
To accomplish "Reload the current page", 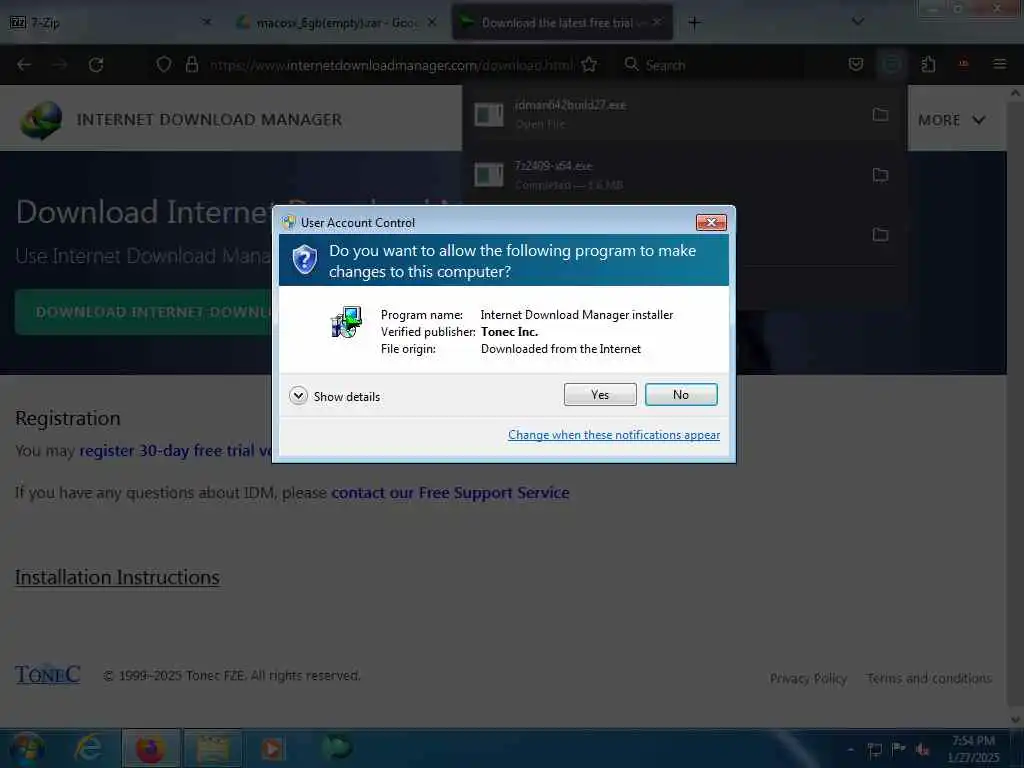I will click(x=96, y=65).
